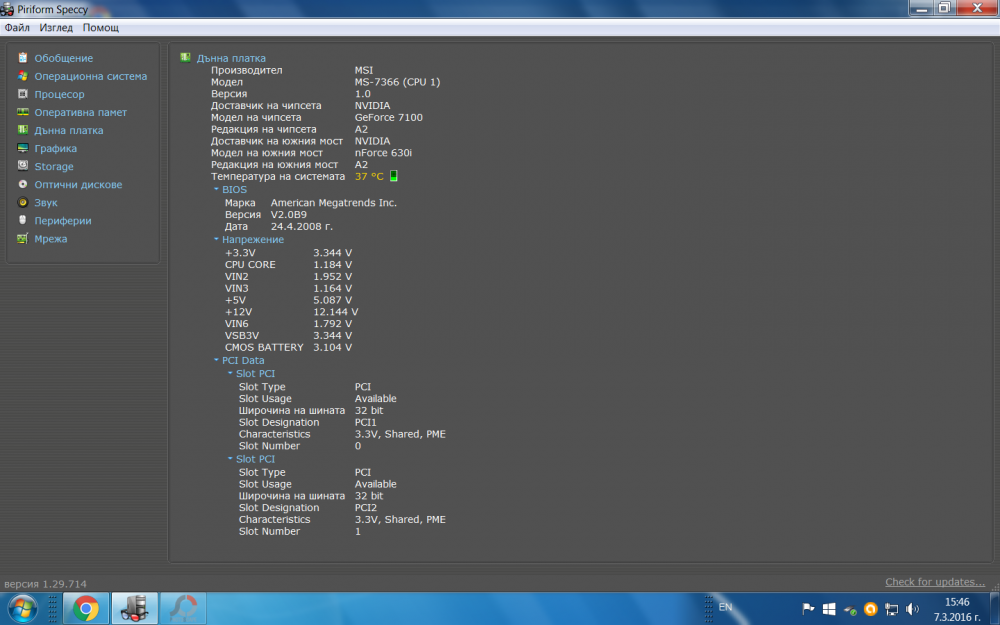The width and height of the screenshot is (1000, 625).
Task: Click the volume speaker tray icon
Action: click(912, 609)
